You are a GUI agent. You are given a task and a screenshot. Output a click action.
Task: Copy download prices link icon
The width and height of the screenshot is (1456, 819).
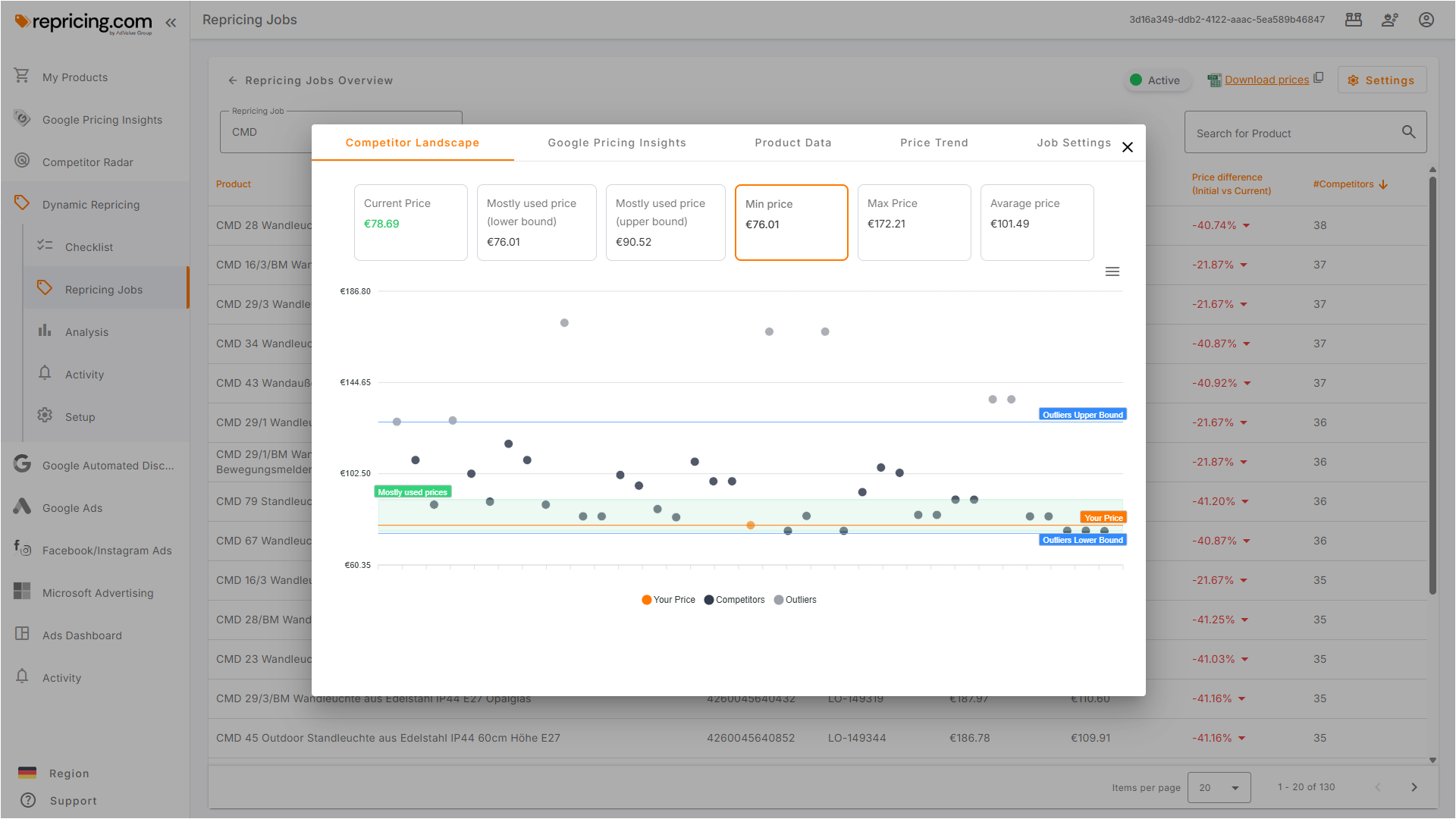point(1319,78)
